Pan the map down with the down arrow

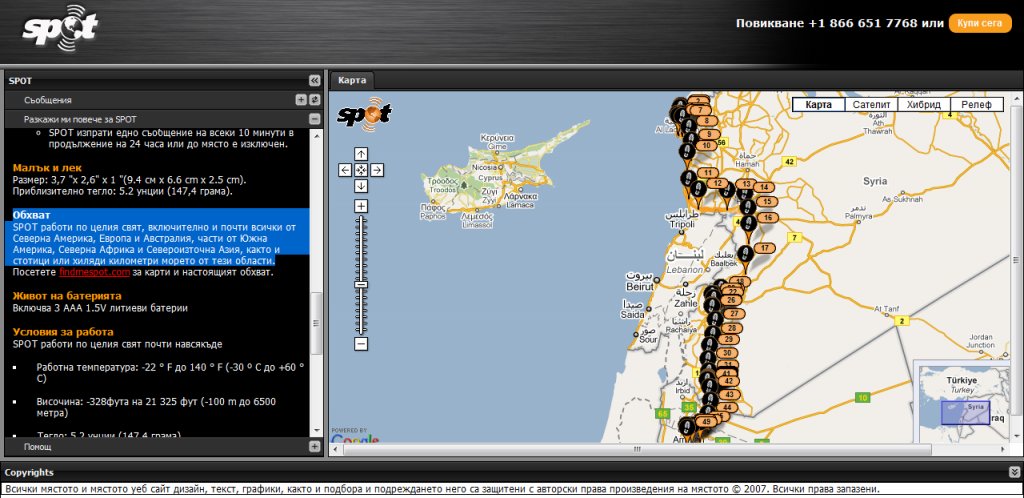(x=361, y=186)
